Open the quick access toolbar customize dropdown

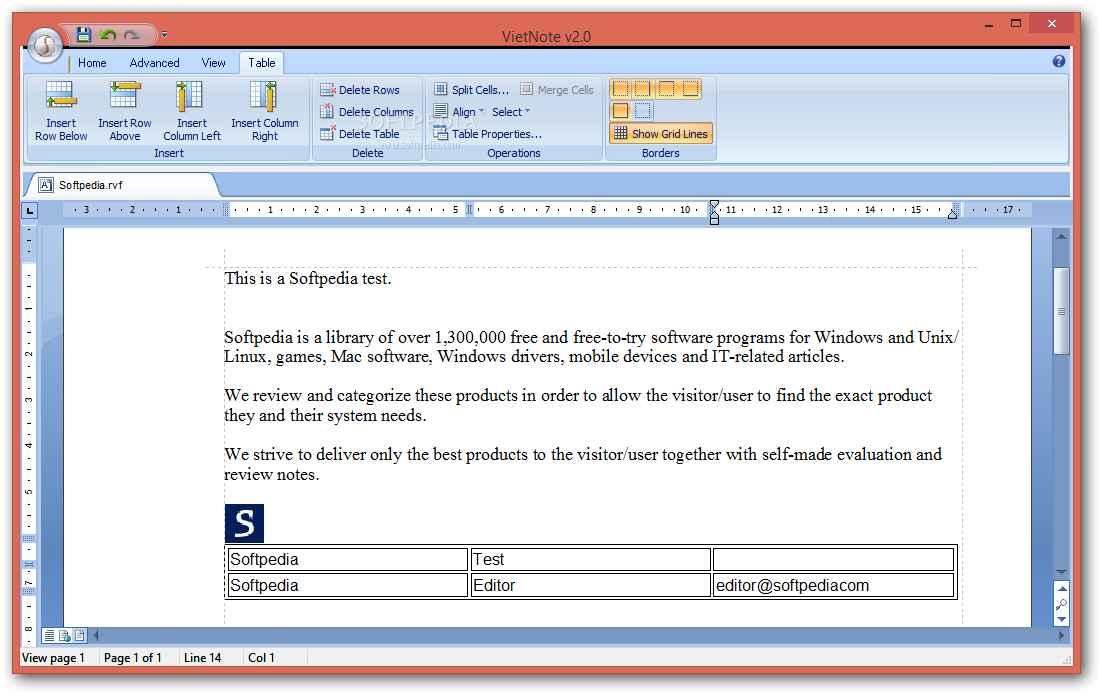click(x=164, y=34)
